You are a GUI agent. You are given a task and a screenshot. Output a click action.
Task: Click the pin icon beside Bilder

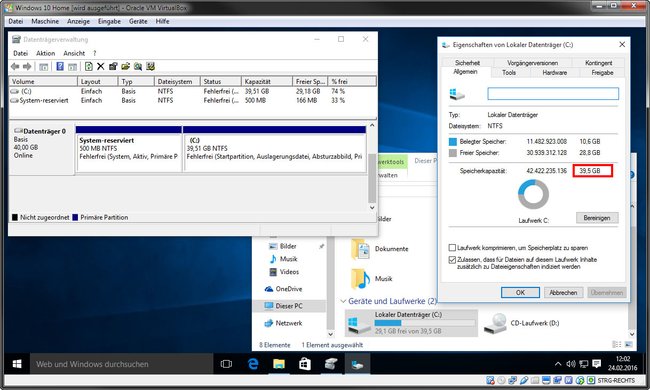pos(321,246)
